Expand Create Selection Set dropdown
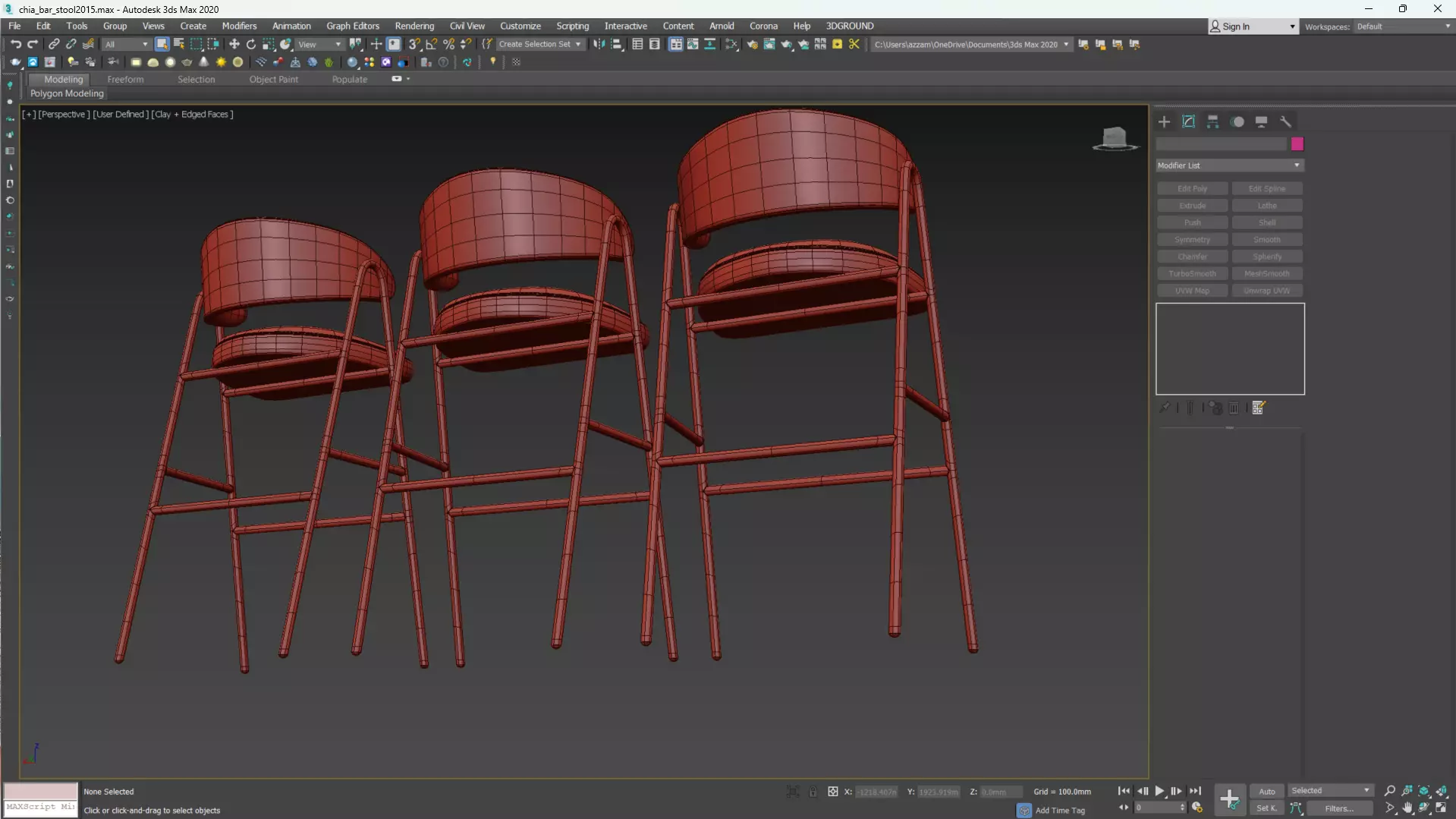The height and width of the screenshot is (819, 1456). pos(578,44)
